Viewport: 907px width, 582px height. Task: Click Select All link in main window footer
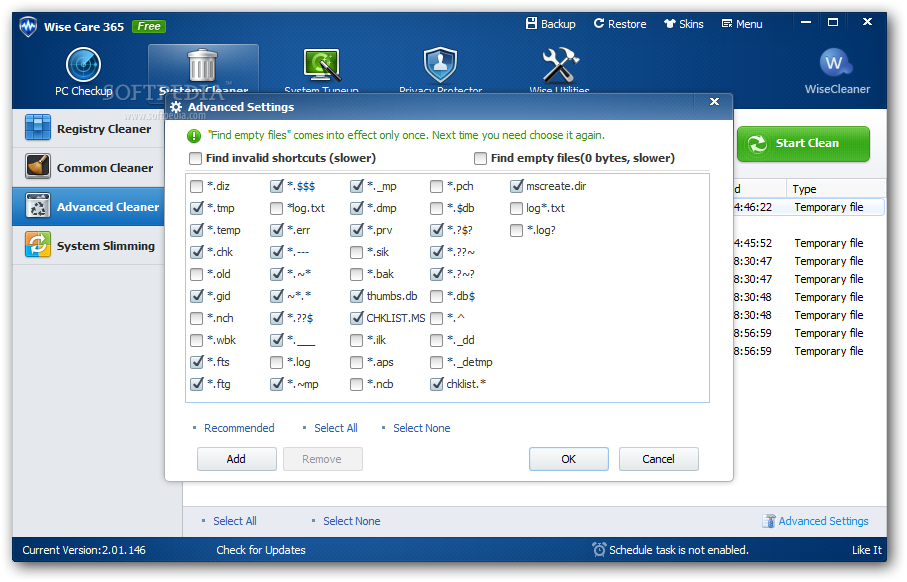pos(235,521)
